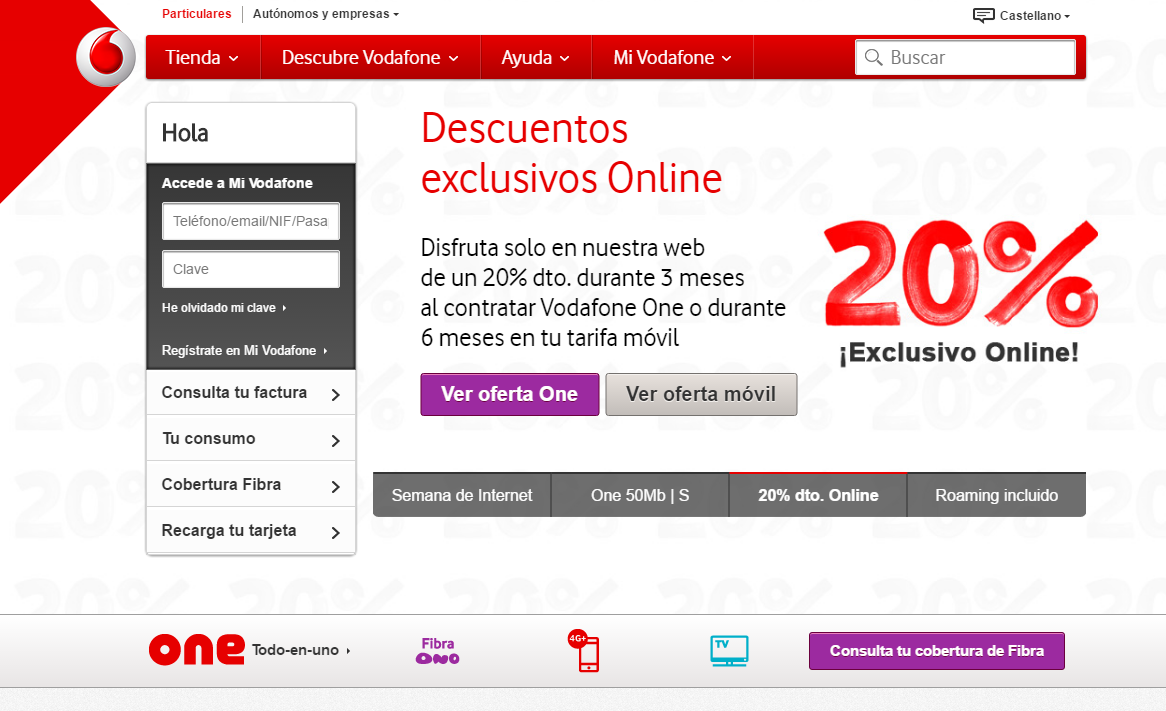Expand the Descubre Vodafone menu

click(370, 57)
